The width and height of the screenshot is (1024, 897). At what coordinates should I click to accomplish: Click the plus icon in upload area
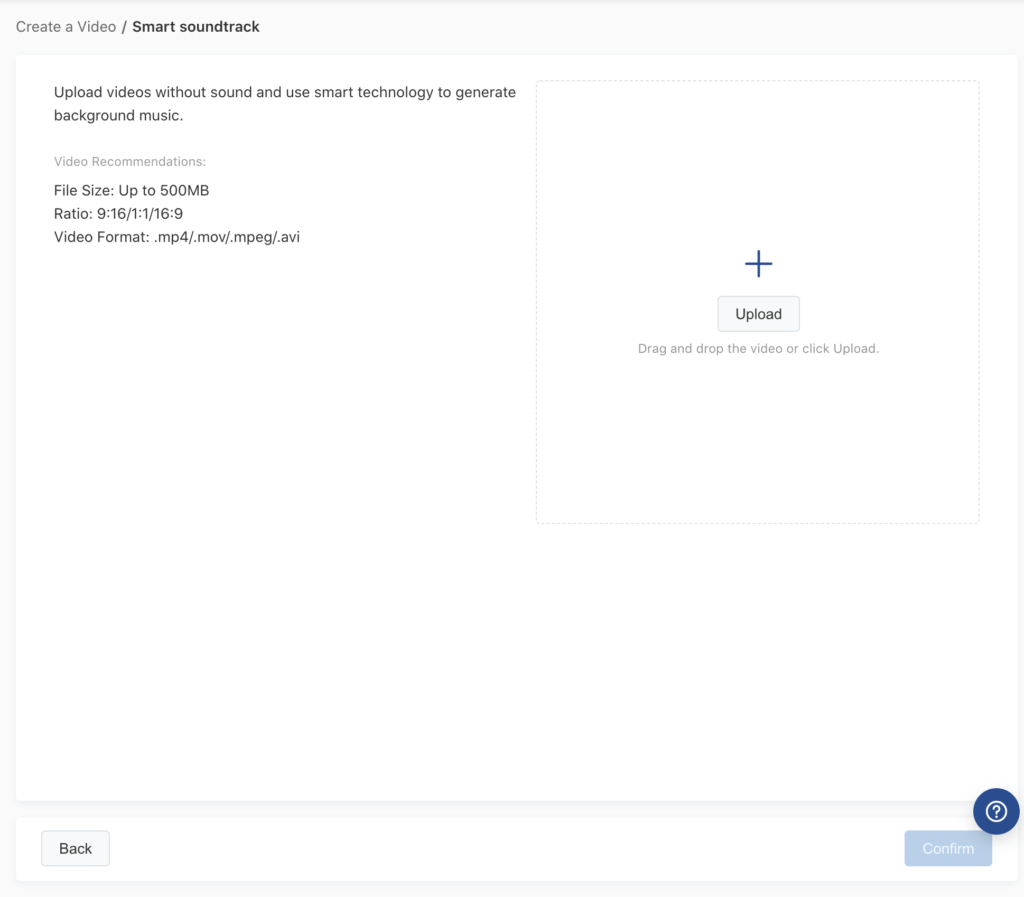pos(758,264)
